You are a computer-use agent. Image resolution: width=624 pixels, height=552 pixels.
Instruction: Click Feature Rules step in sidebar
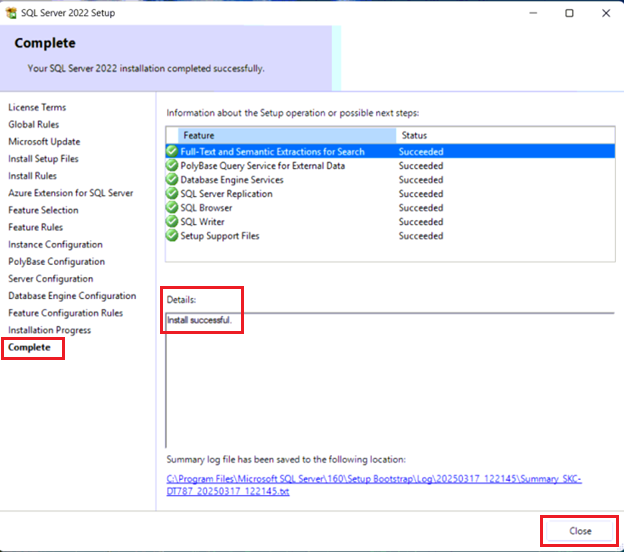[35, 227]
